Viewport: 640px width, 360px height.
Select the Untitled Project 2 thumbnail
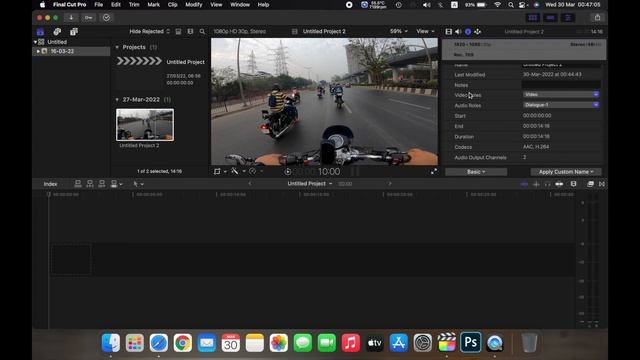click(145, 124)
